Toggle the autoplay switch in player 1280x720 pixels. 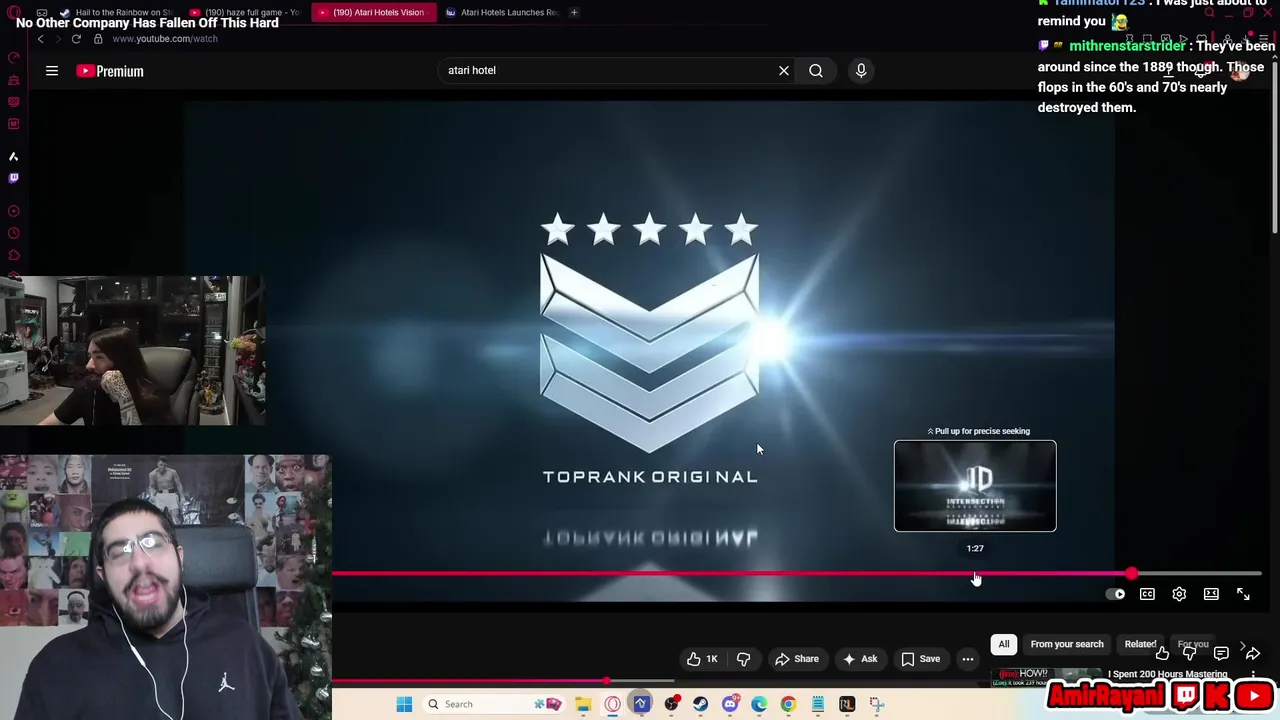1115,594
